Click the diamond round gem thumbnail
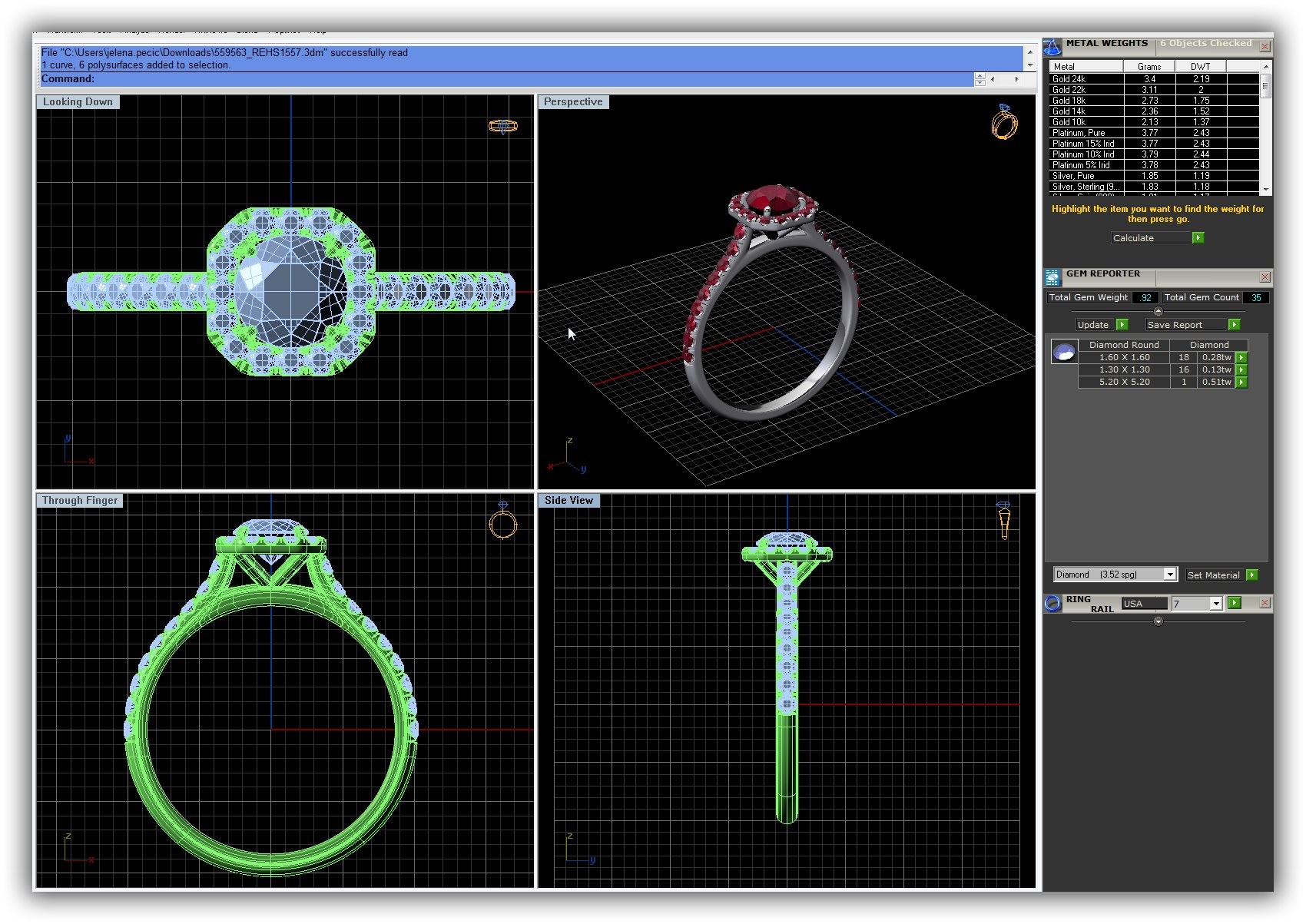Screen dimensions: 1306x924 (x=1064, y=353)
